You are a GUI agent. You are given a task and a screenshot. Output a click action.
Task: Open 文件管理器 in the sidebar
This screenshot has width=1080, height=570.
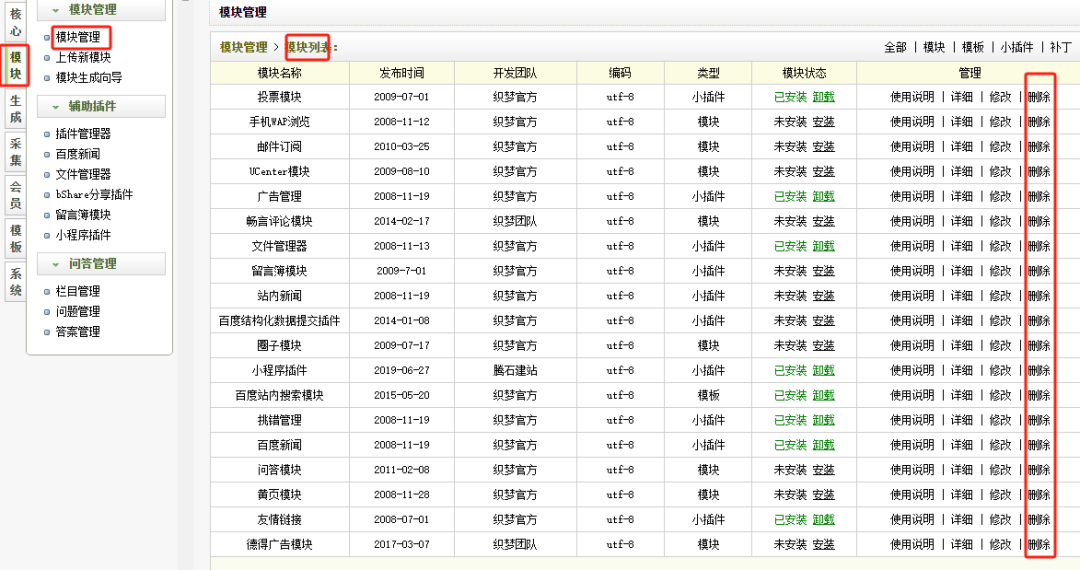[x=83, y=174]
